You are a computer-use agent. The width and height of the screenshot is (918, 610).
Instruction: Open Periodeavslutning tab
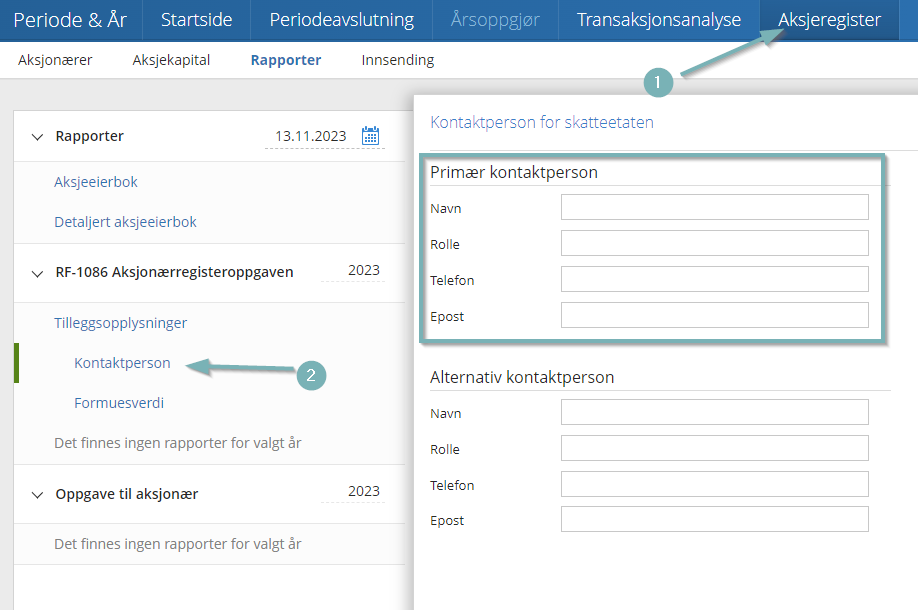coord(341,20)
